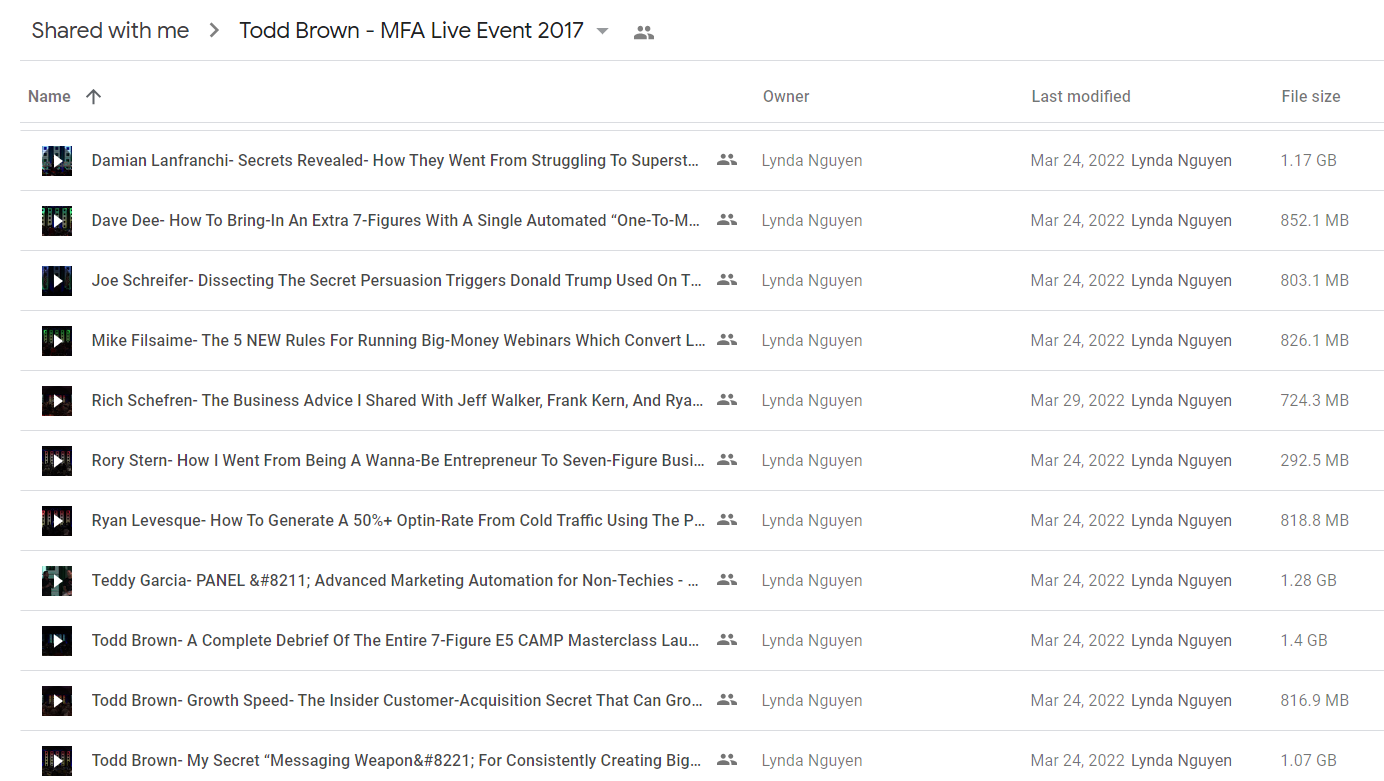Click Mar 24, 2022 date on Teddy Garcia row

point(1078,580)
